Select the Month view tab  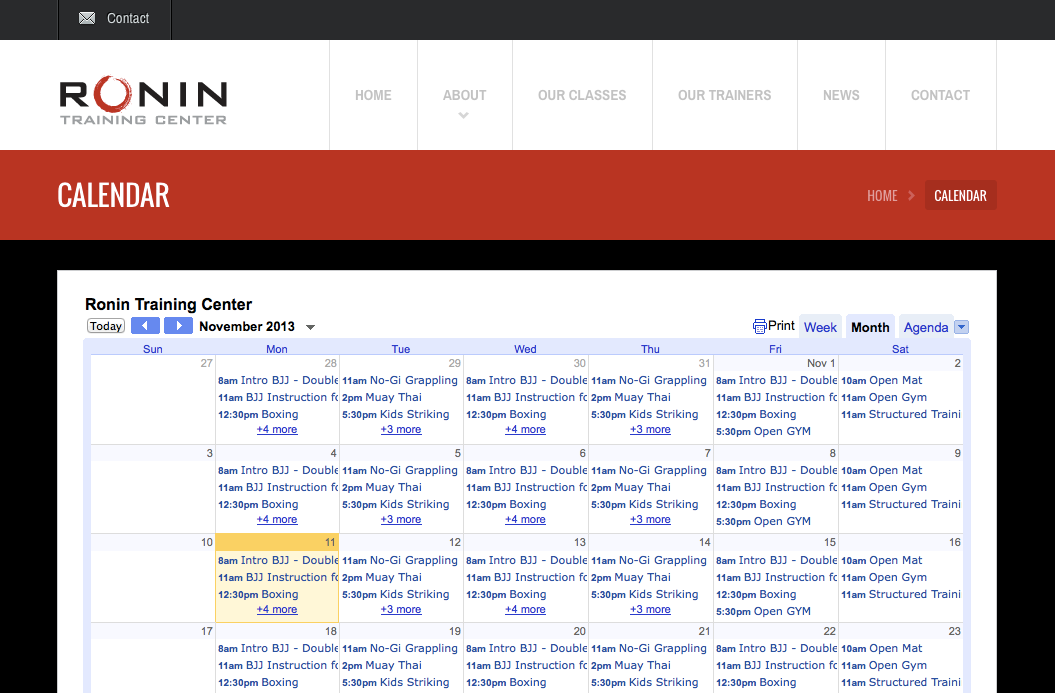(x=870, y=327)
